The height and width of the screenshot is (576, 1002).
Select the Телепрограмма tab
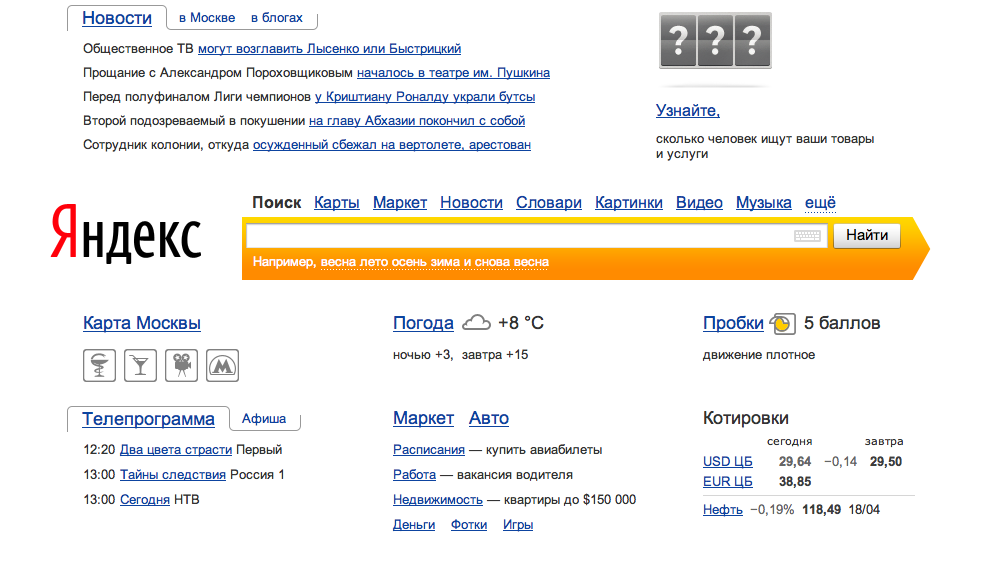point(148,419)
